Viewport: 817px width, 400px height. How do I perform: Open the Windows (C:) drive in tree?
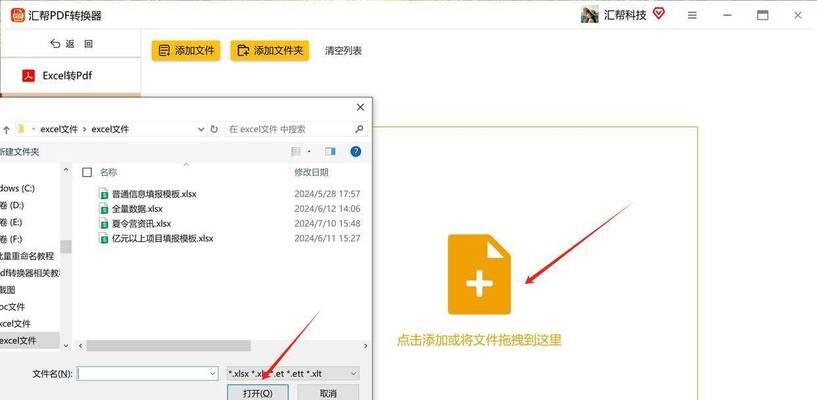18,188
